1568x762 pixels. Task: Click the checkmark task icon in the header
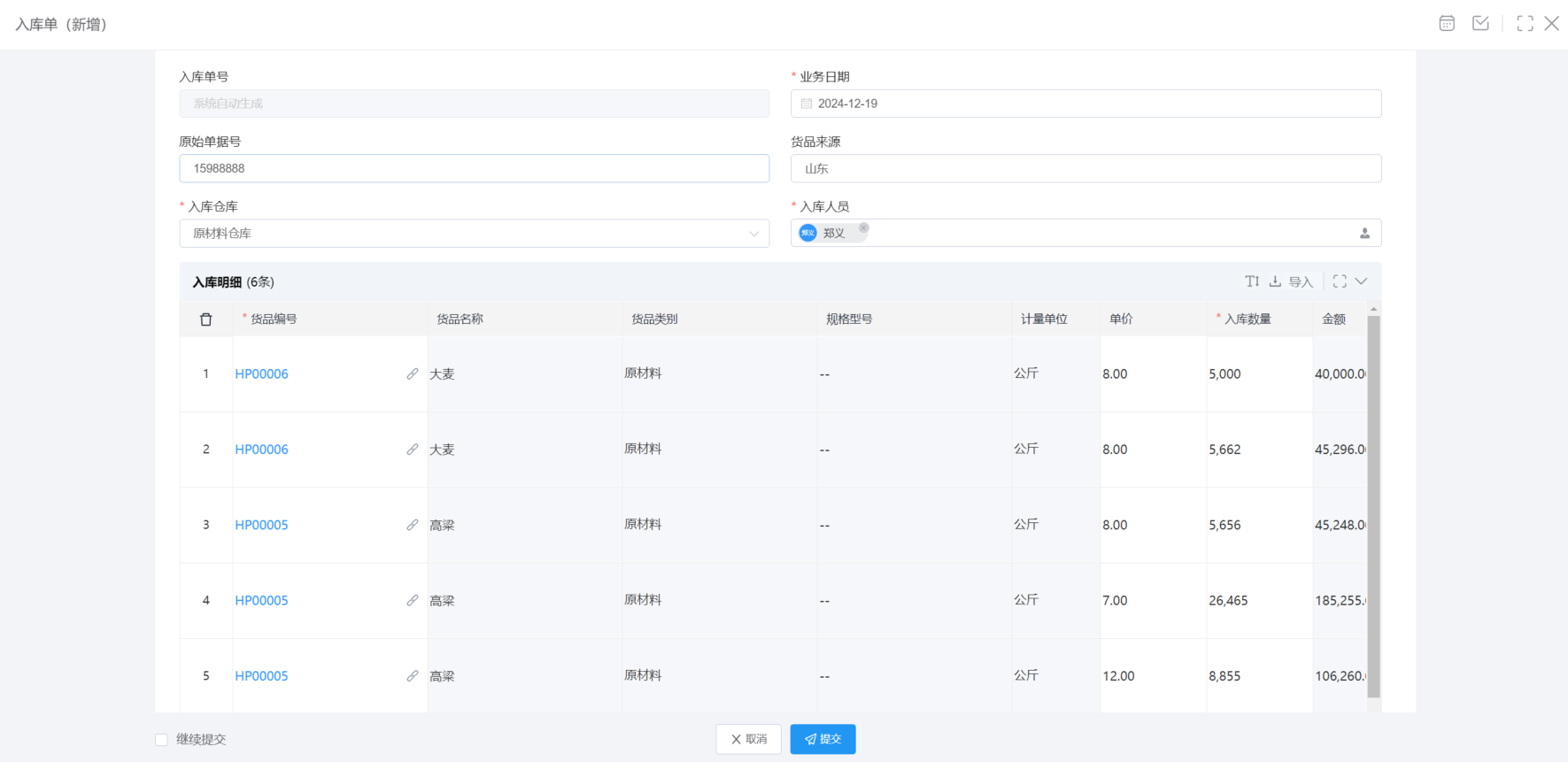point(1480,24)
